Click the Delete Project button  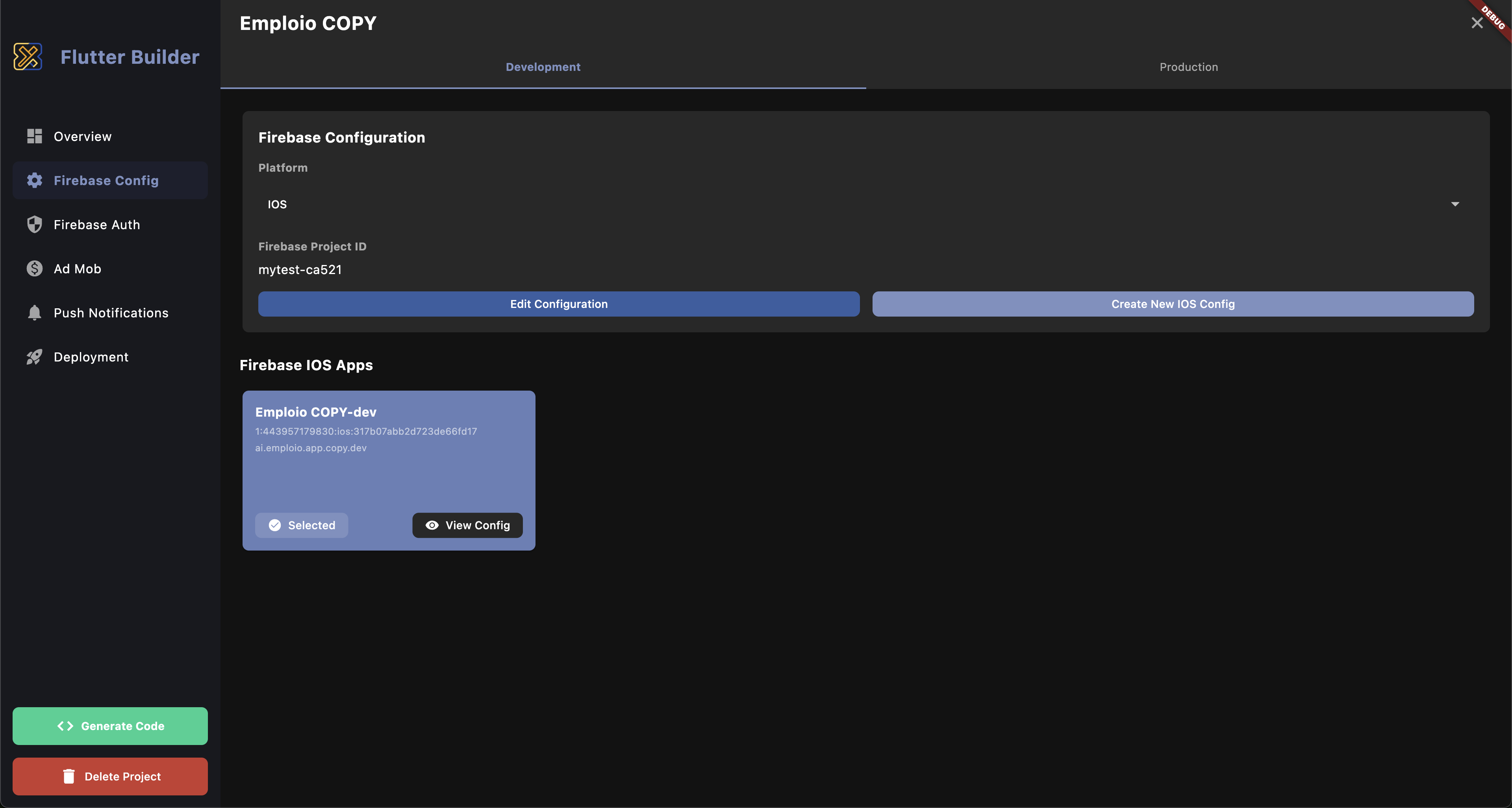[x=110, y=776]
